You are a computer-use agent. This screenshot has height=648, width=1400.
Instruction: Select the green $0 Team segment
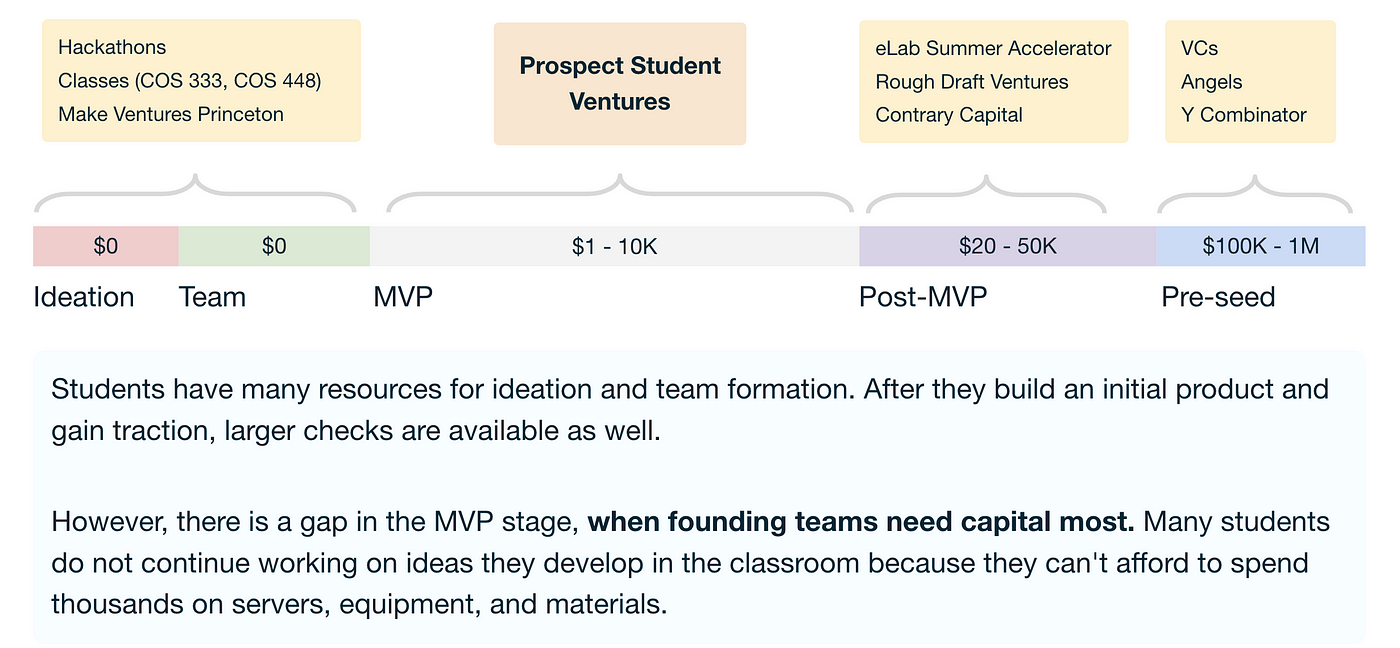pyautogui.click(x=274, y=246)
